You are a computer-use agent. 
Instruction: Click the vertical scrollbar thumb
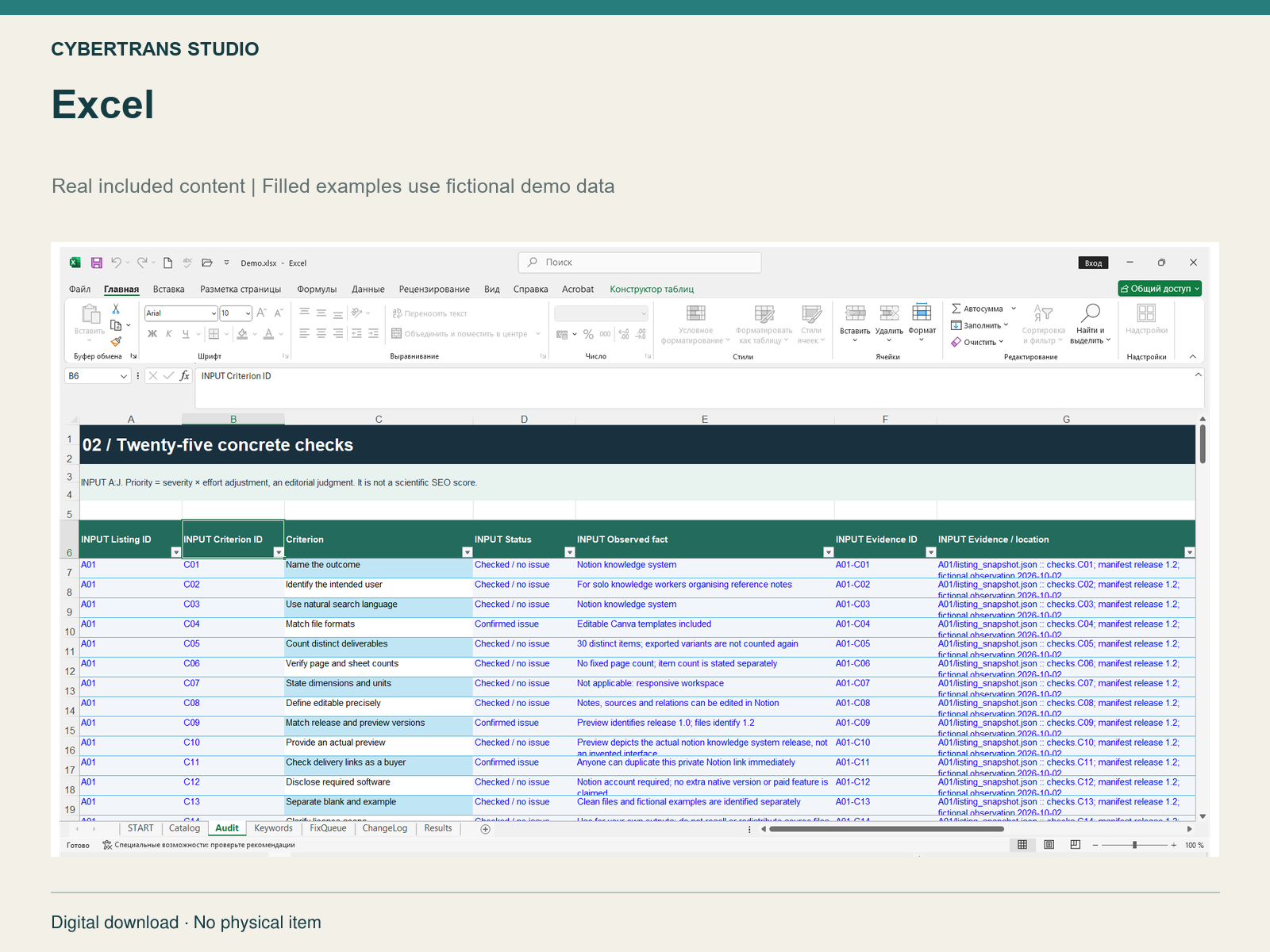(x=1203, y=444)
